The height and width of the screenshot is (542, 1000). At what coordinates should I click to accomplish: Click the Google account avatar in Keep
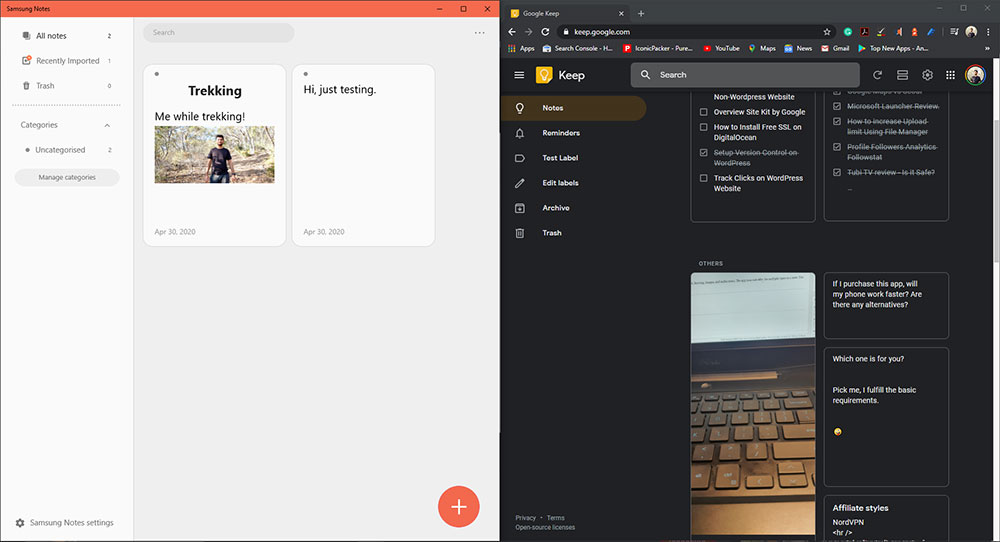pos(975,75)
